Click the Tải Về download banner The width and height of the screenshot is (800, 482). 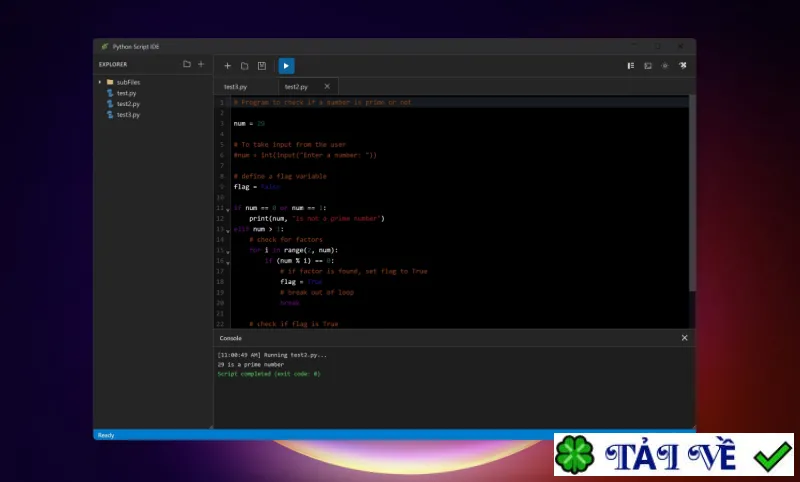click(x=674, y=454)
